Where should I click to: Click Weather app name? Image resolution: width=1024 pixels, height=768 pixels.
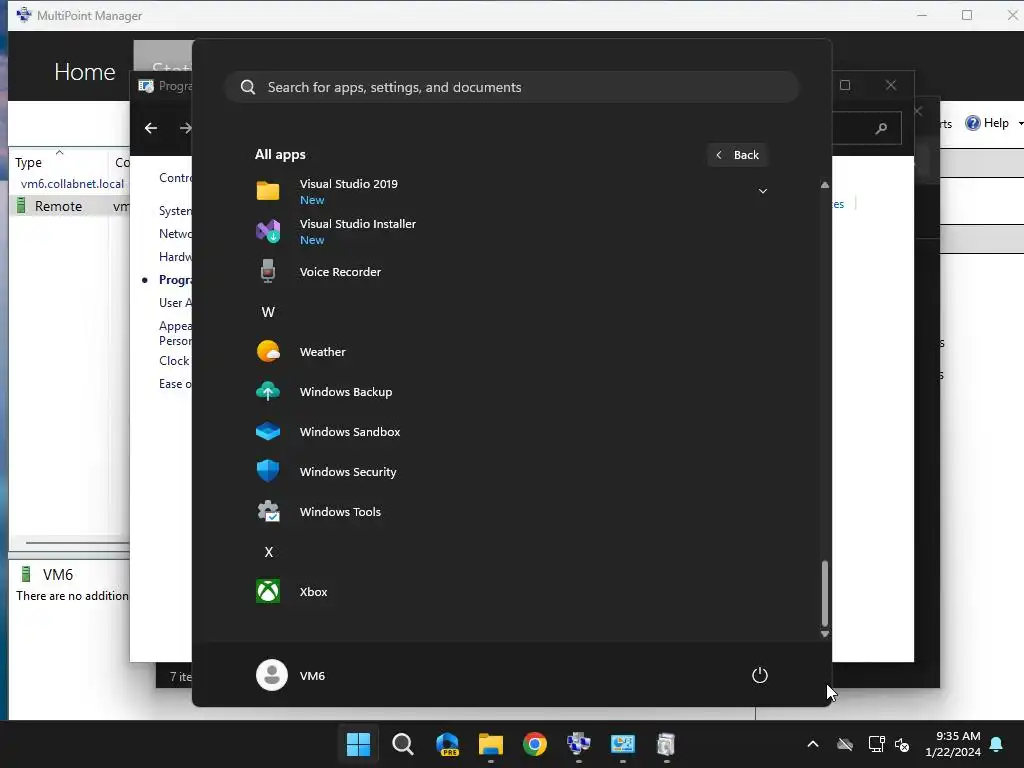tap(322, 352)
